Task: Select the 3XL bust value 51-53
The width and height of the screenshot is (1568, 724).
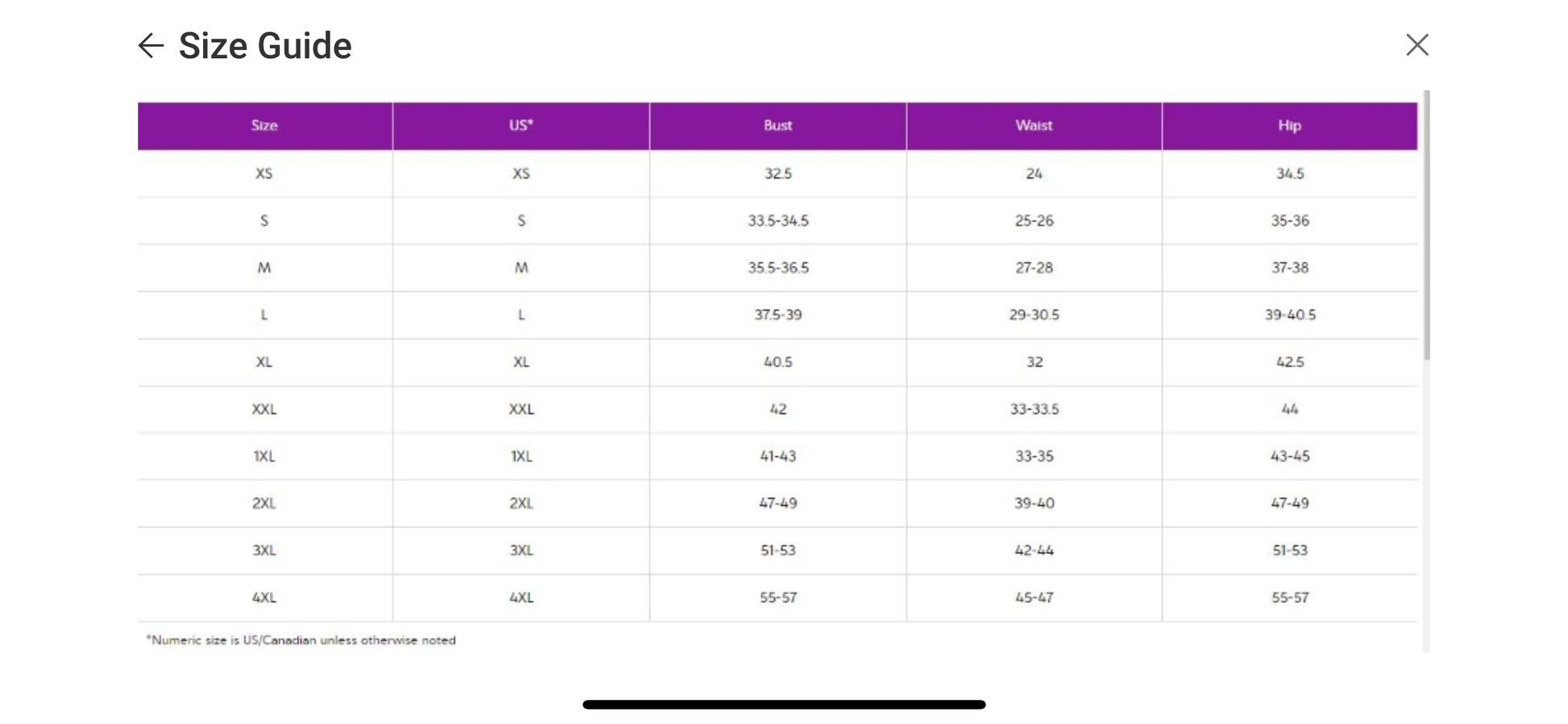Action: tap(778, 551)
